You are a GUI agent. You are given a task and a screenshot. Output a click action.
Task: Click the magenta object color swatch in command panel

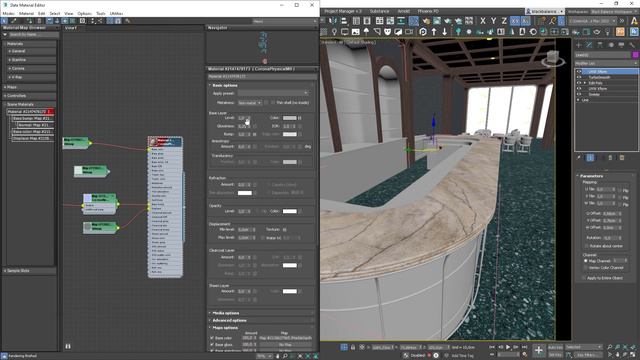click(635, 55)
